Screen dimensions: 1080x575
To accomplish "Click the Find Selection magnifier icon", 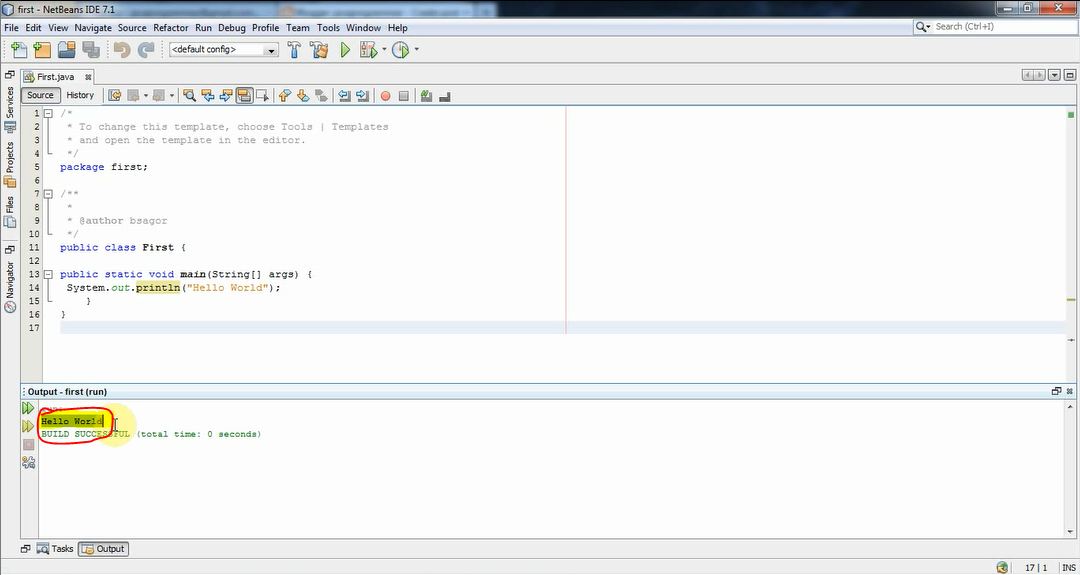I will (x=189, y=96).
